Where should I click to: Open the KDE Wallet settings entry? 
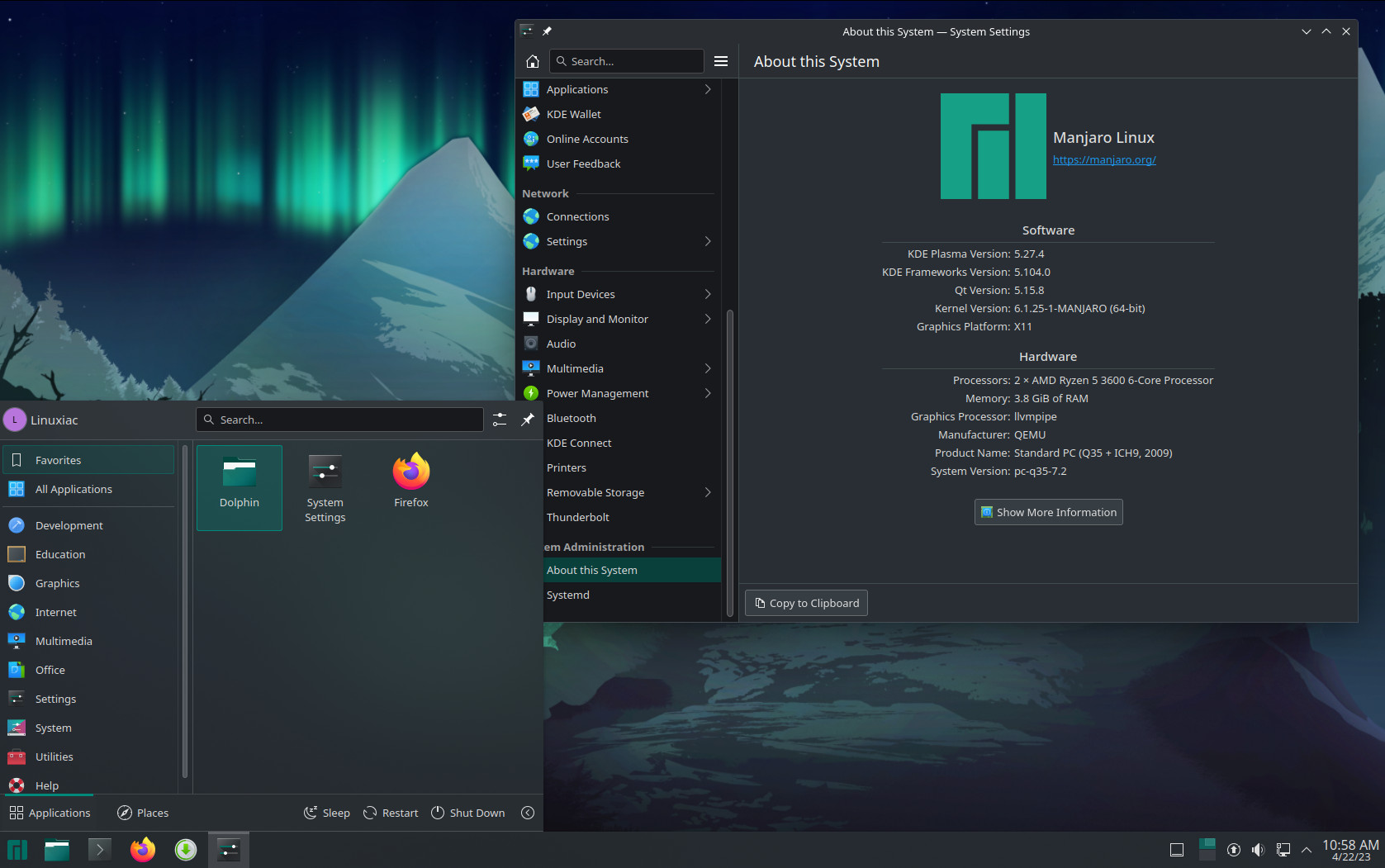[573, 114]
